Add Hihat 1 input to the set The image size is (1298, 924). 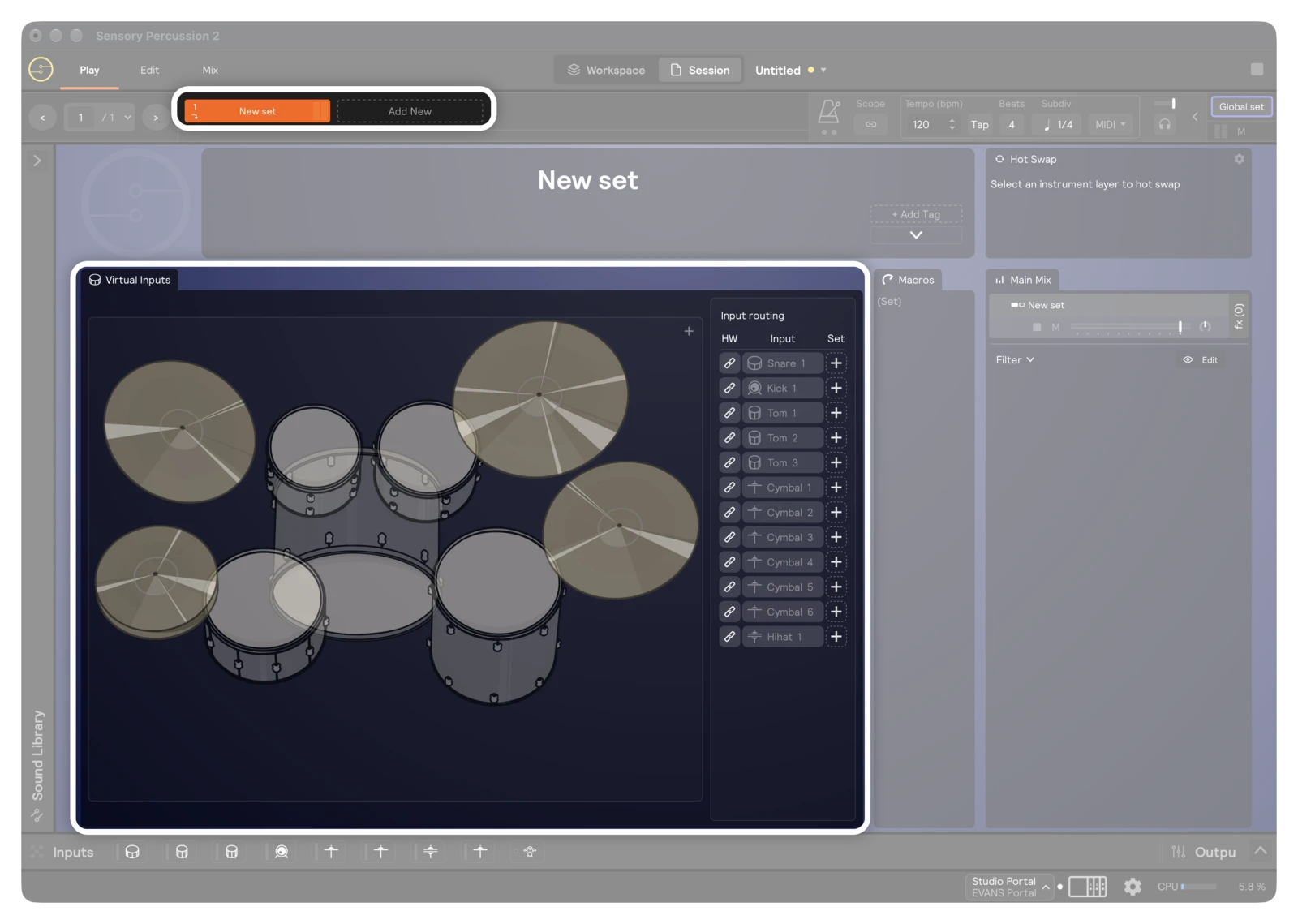click(x=836, y=637)
